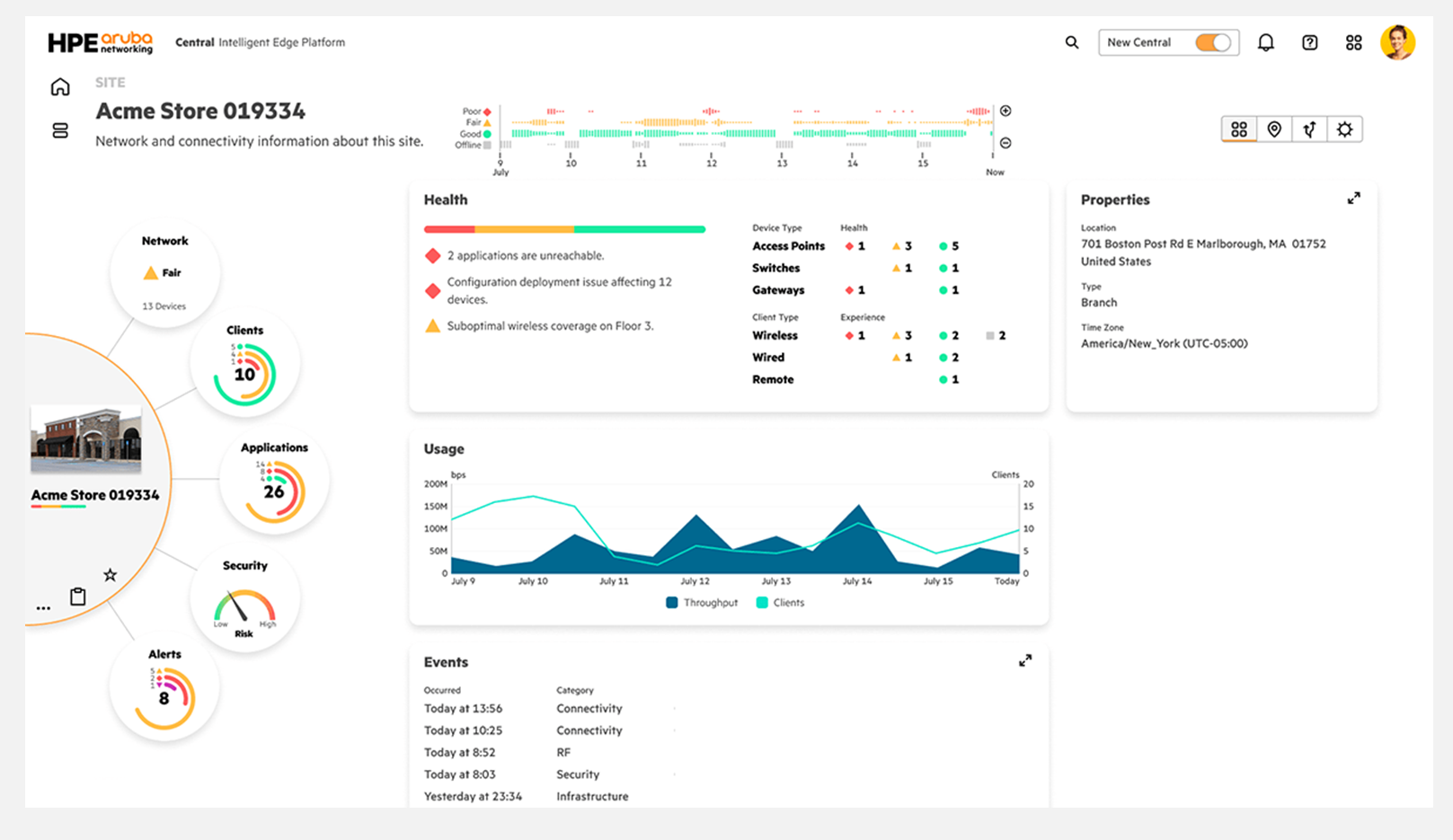The width and height of the screenshot is (1453, 840).
Task: Click the July 14 throughput peak
Action: (860, 507)
